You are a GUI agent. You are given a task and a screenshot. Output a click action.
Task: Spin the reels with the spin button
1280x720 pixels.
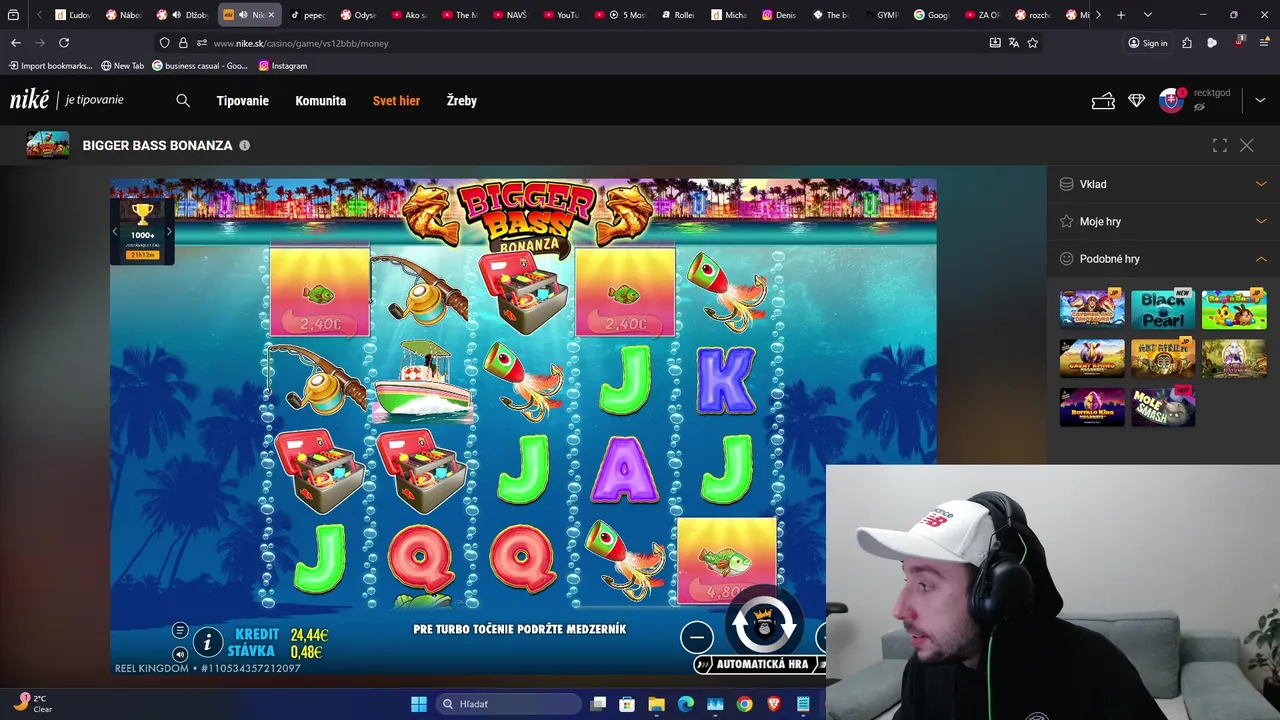click(764, 626)
